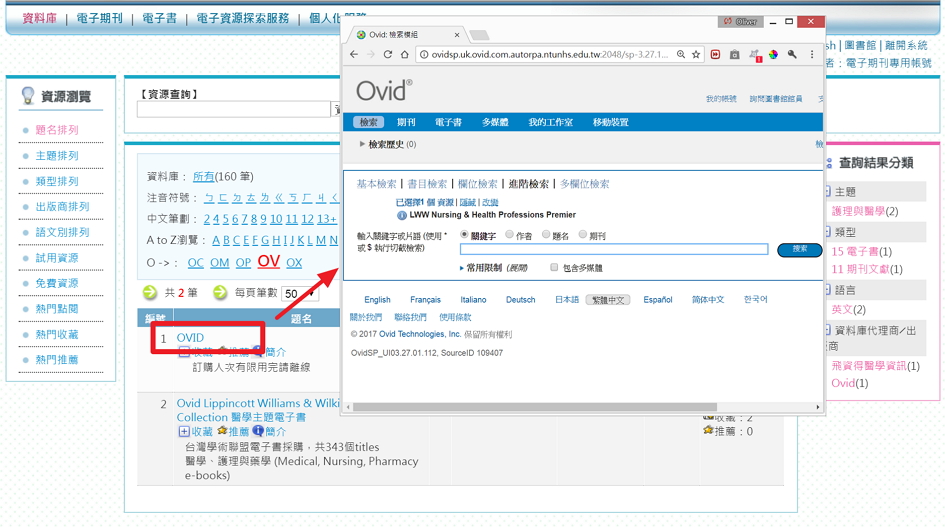Expand the 檢索歷史 section

(x=362, y=144)
